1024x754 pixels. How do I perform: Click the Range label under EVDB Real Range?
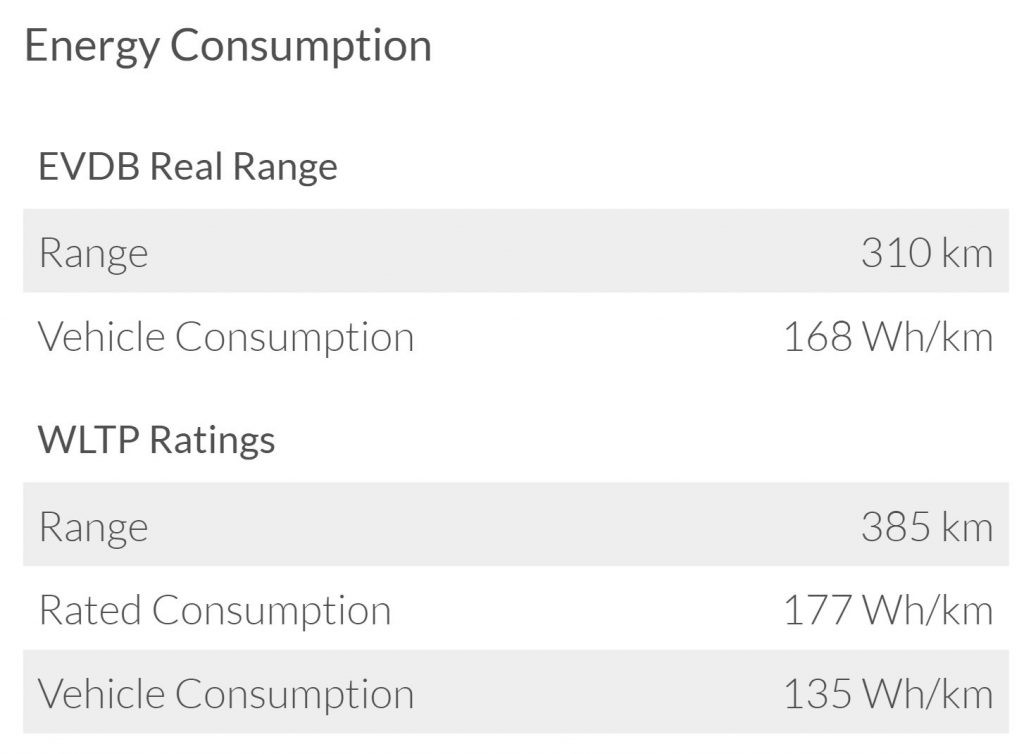click(x=93, y=253)
